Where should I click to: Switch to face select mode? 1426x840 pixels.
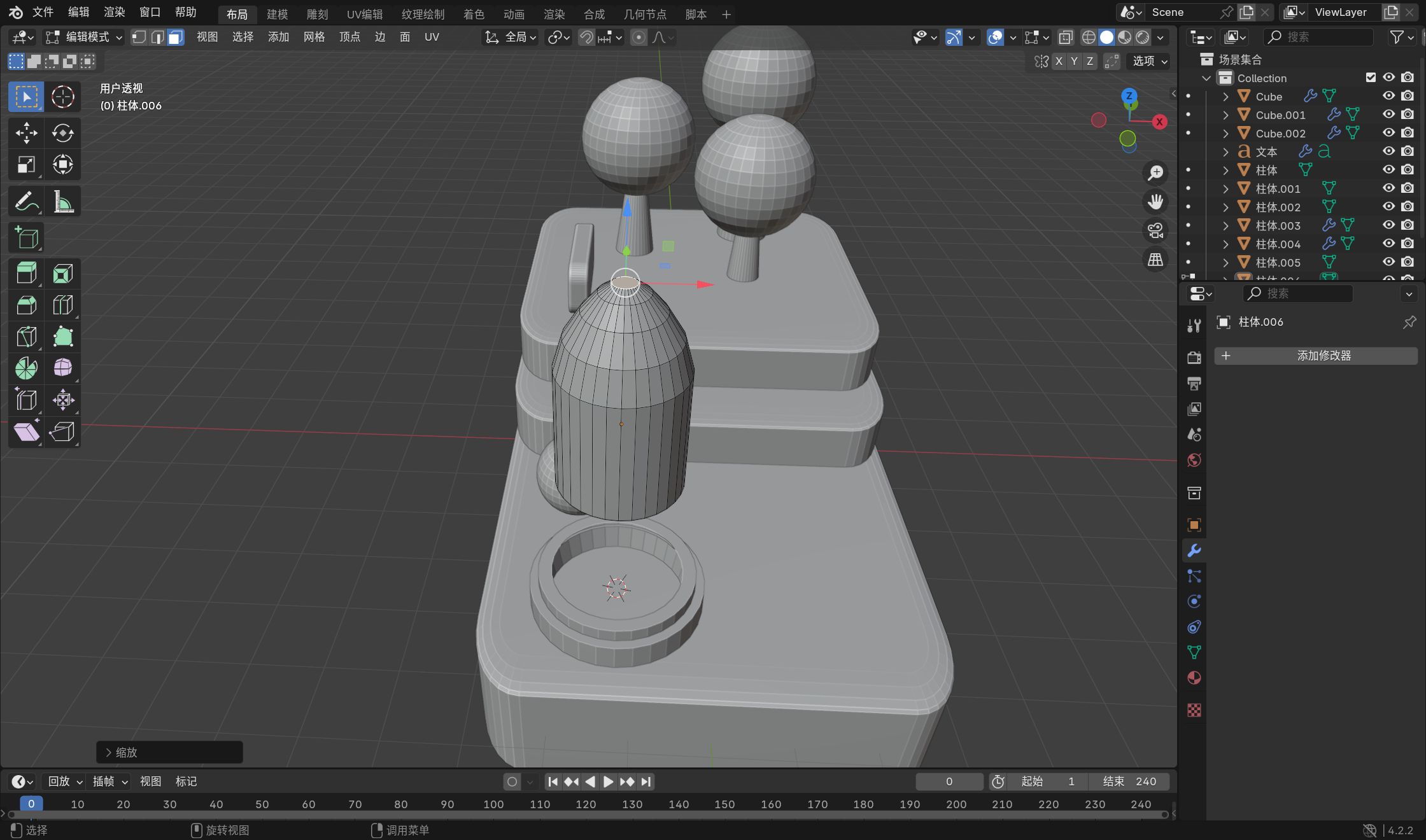pyautogui.click(x=176, y=37)
